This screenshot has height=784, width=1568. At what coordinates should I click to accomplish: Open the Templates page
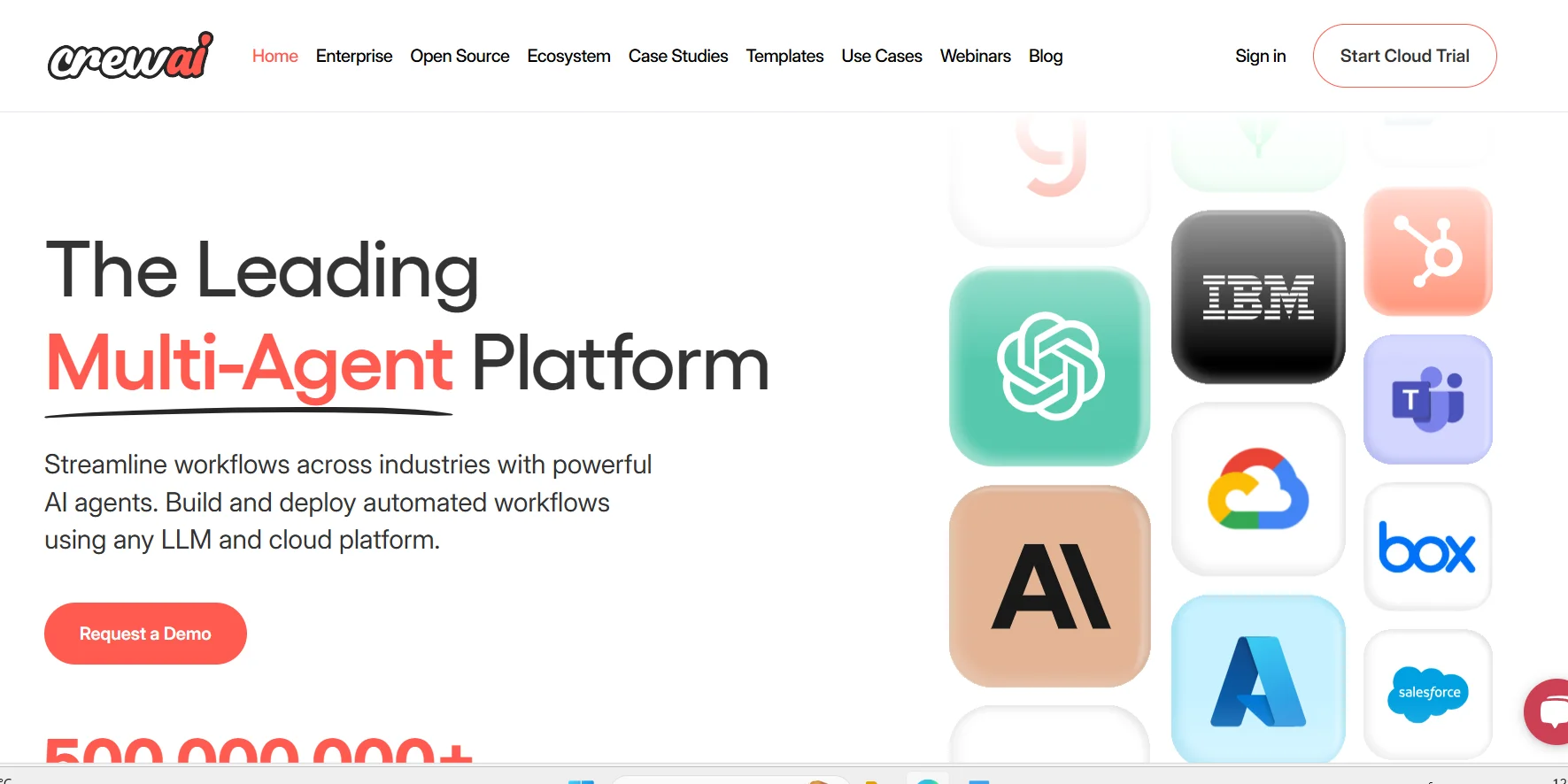click(784, 56)
